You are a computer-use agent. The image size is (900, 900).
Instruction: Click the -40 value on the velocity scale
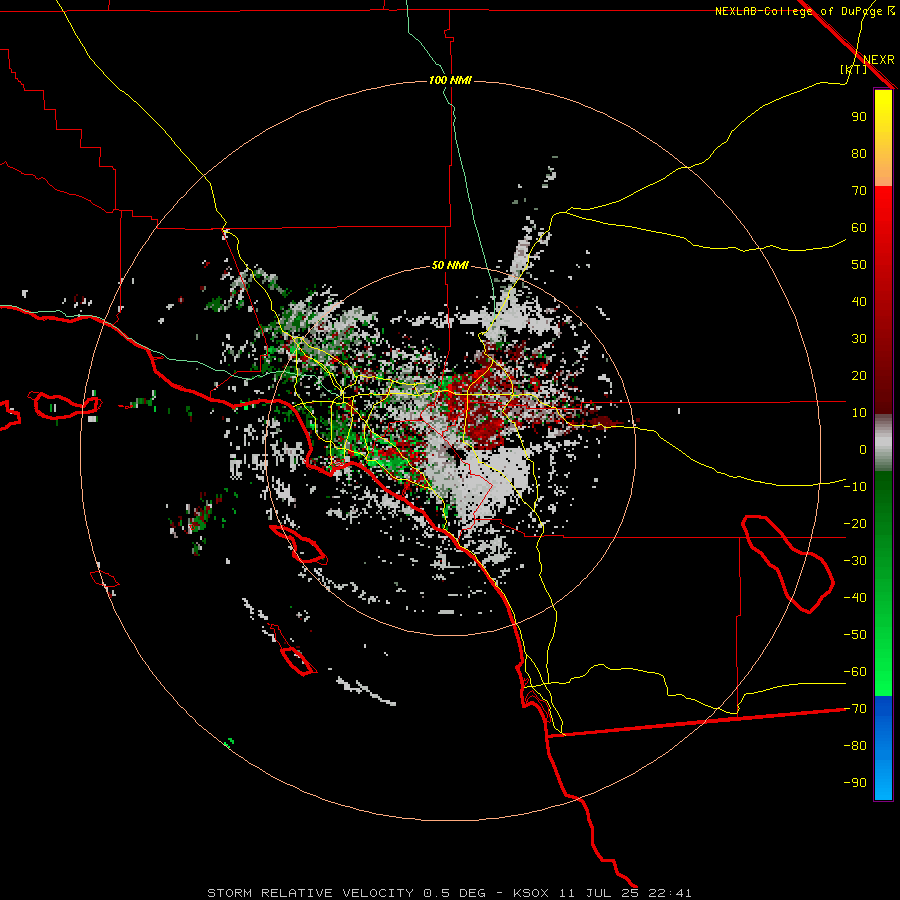pyautogui.click(x=855, y=598)
